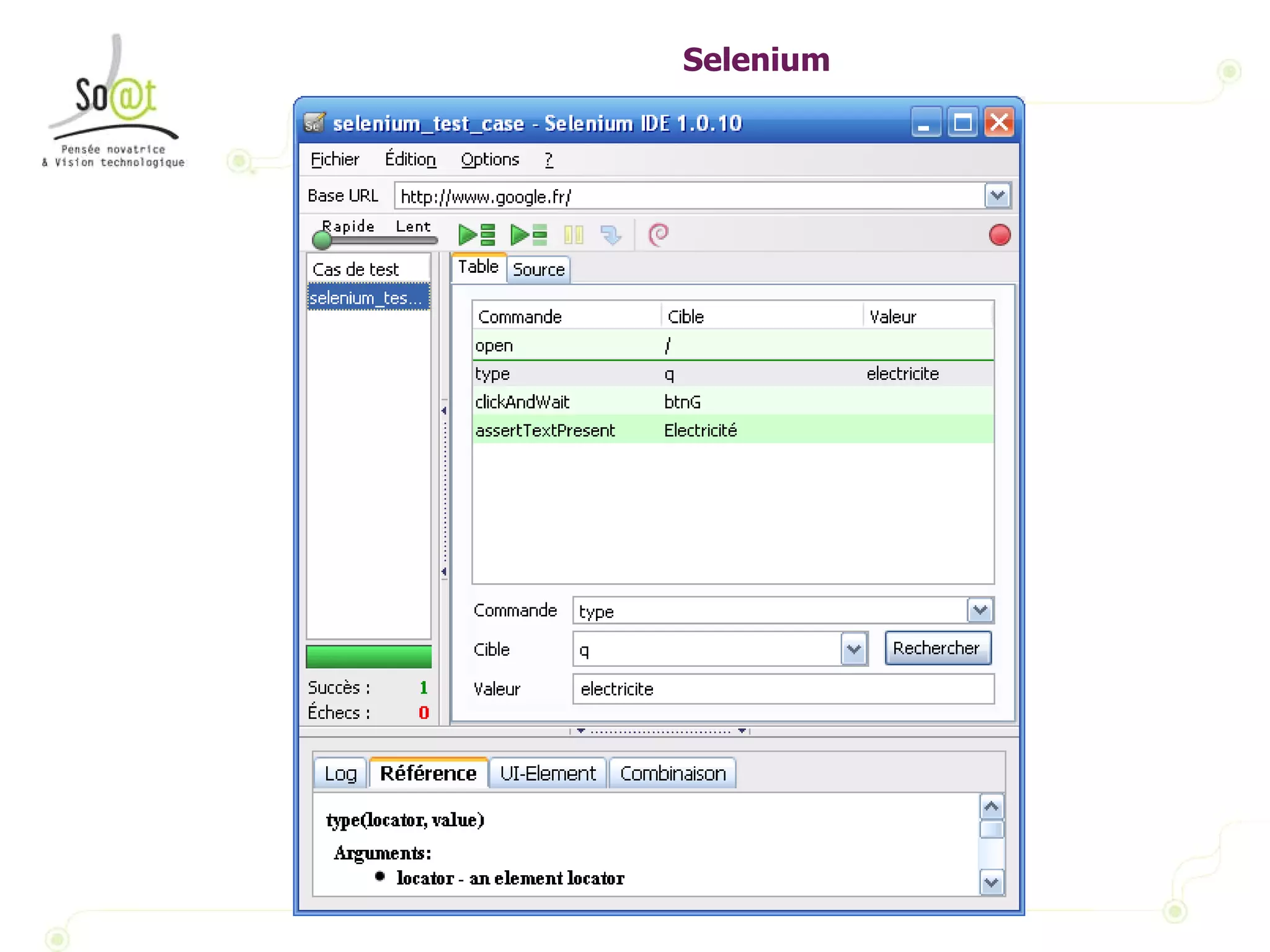Click the Commande column header
The image size is (1270, 952).
[x=566, y=317]
